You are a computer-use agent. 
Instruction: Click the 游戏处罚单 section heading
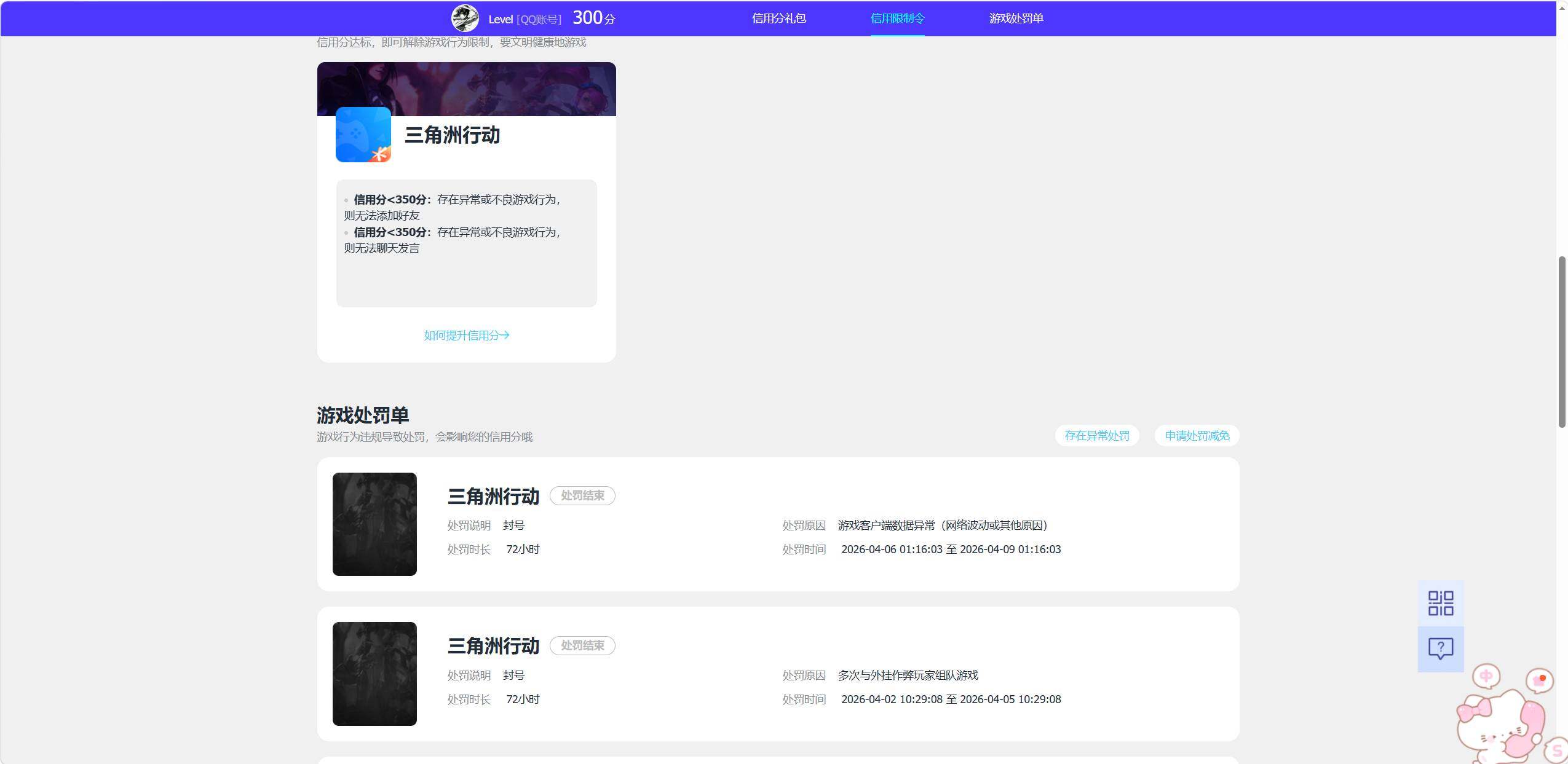tap(363, 415)
